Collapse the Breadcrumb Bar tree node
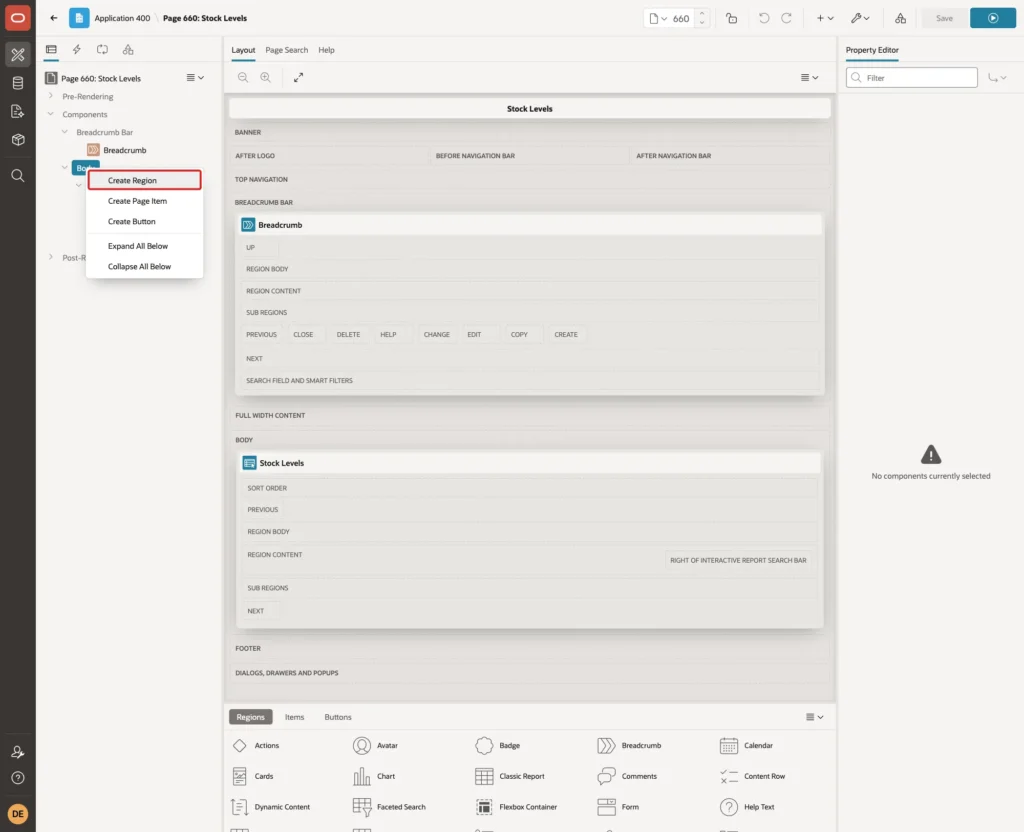Image resolution: width=1024 pixels, height=832 pixels. click(x=65, y=132)
